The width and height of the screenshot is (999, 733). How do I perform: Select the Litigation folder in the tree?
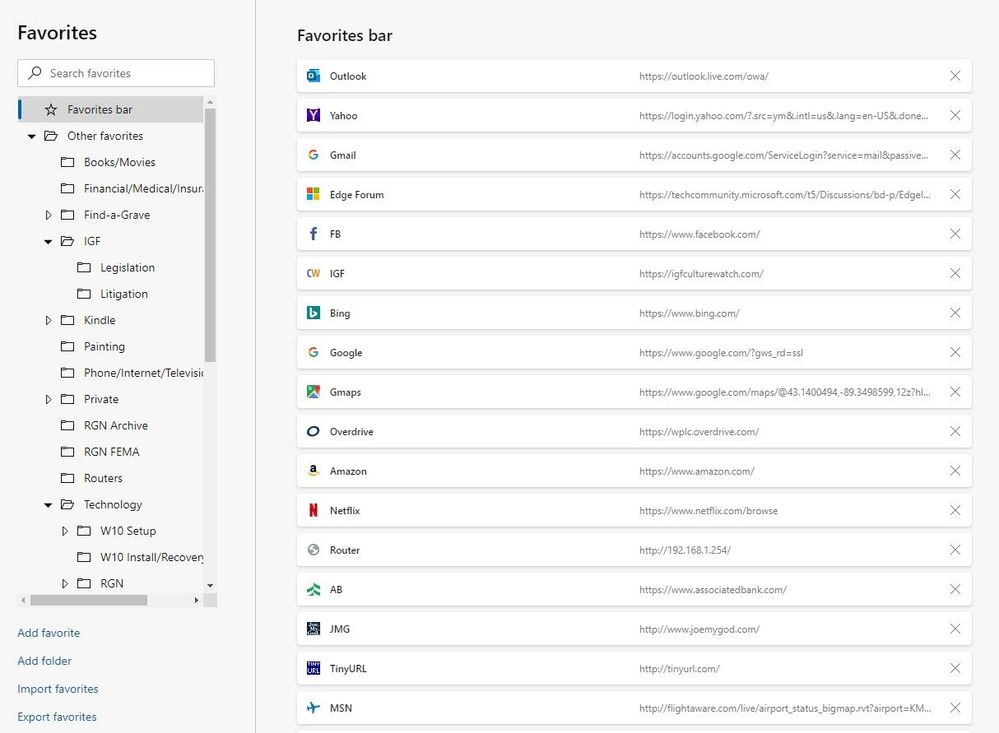pos(125,293)
